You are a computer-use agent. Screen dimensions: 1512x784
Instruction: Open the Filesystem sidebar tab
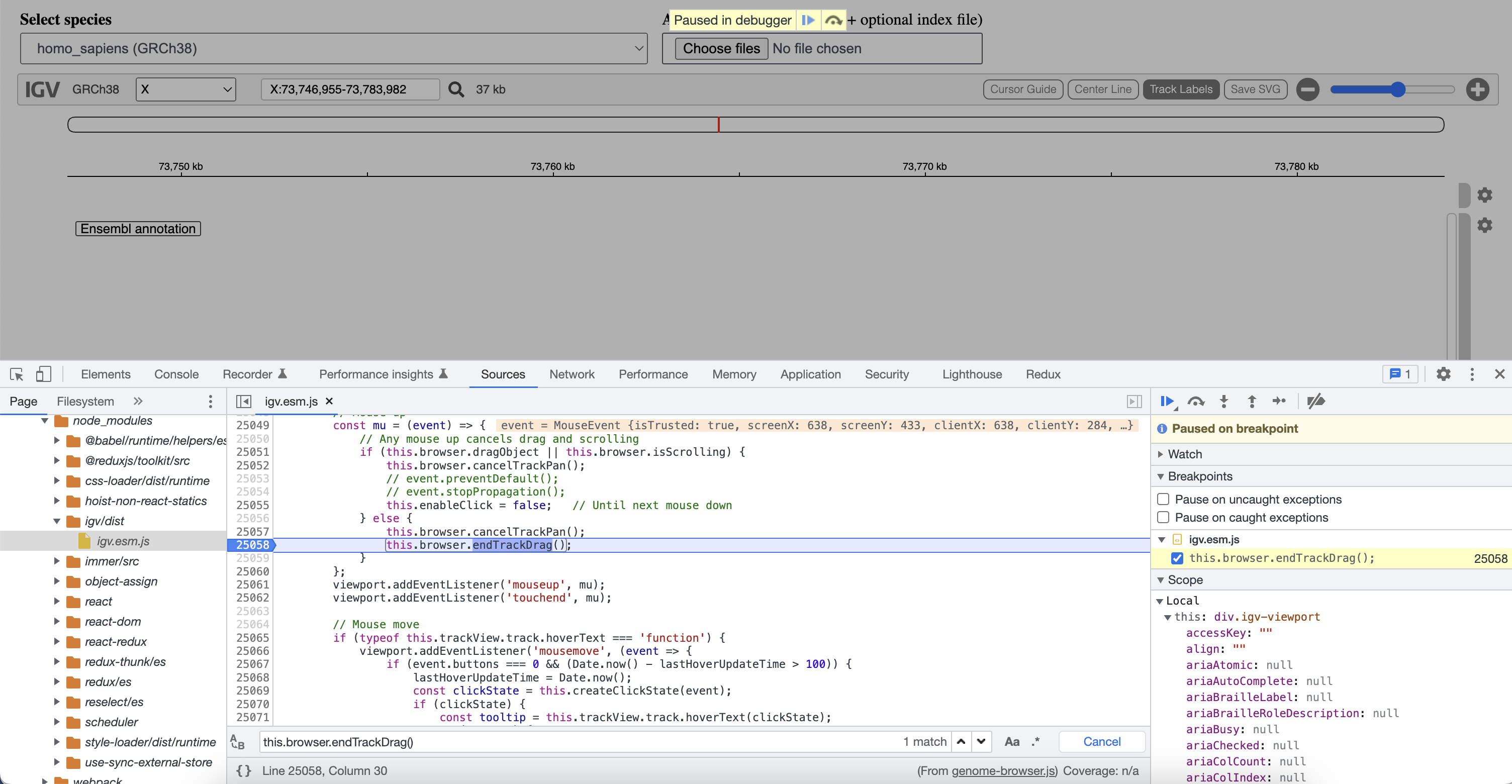[x=85, y=401]
